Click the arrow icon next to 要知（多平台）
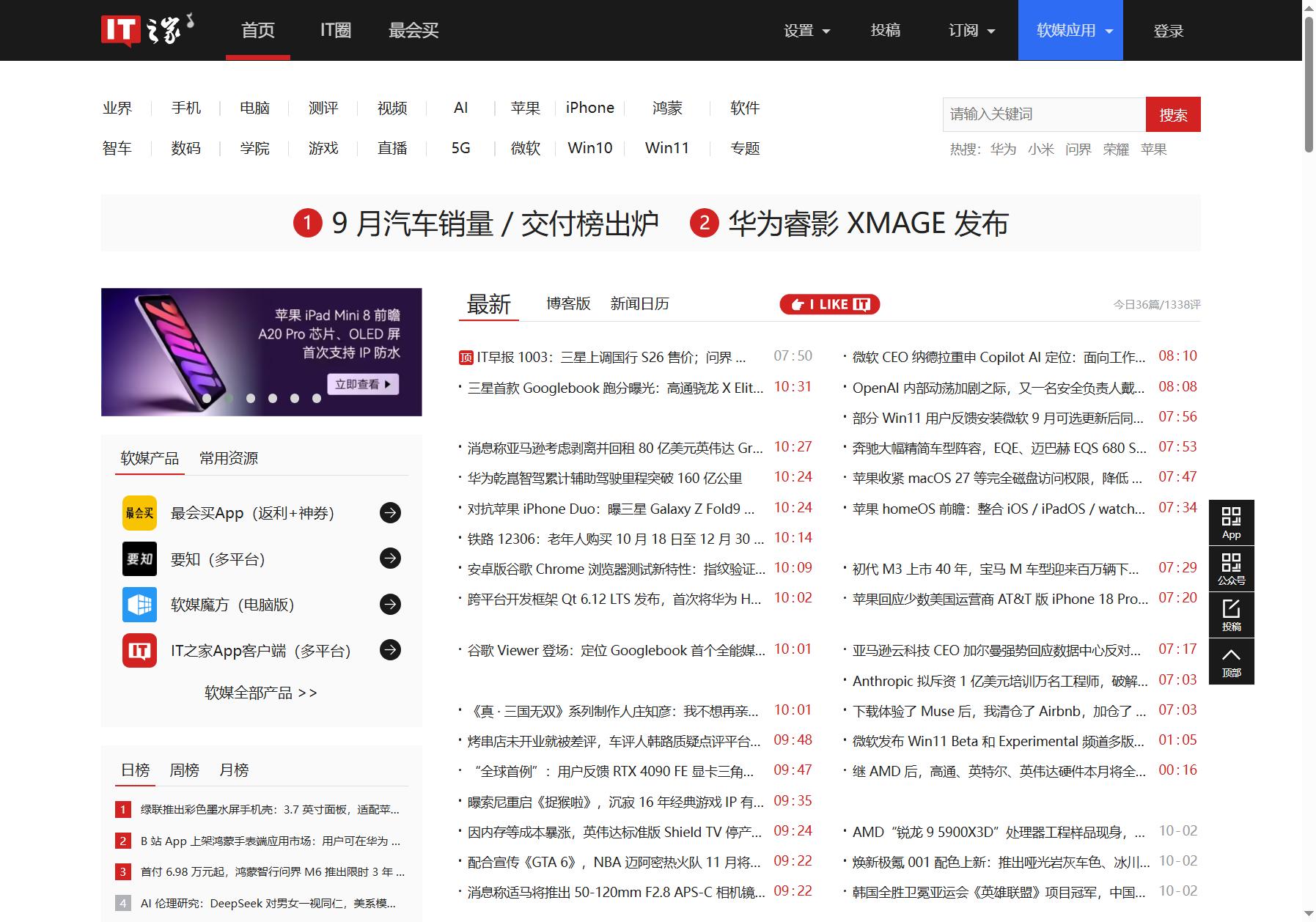 [390, 558]
